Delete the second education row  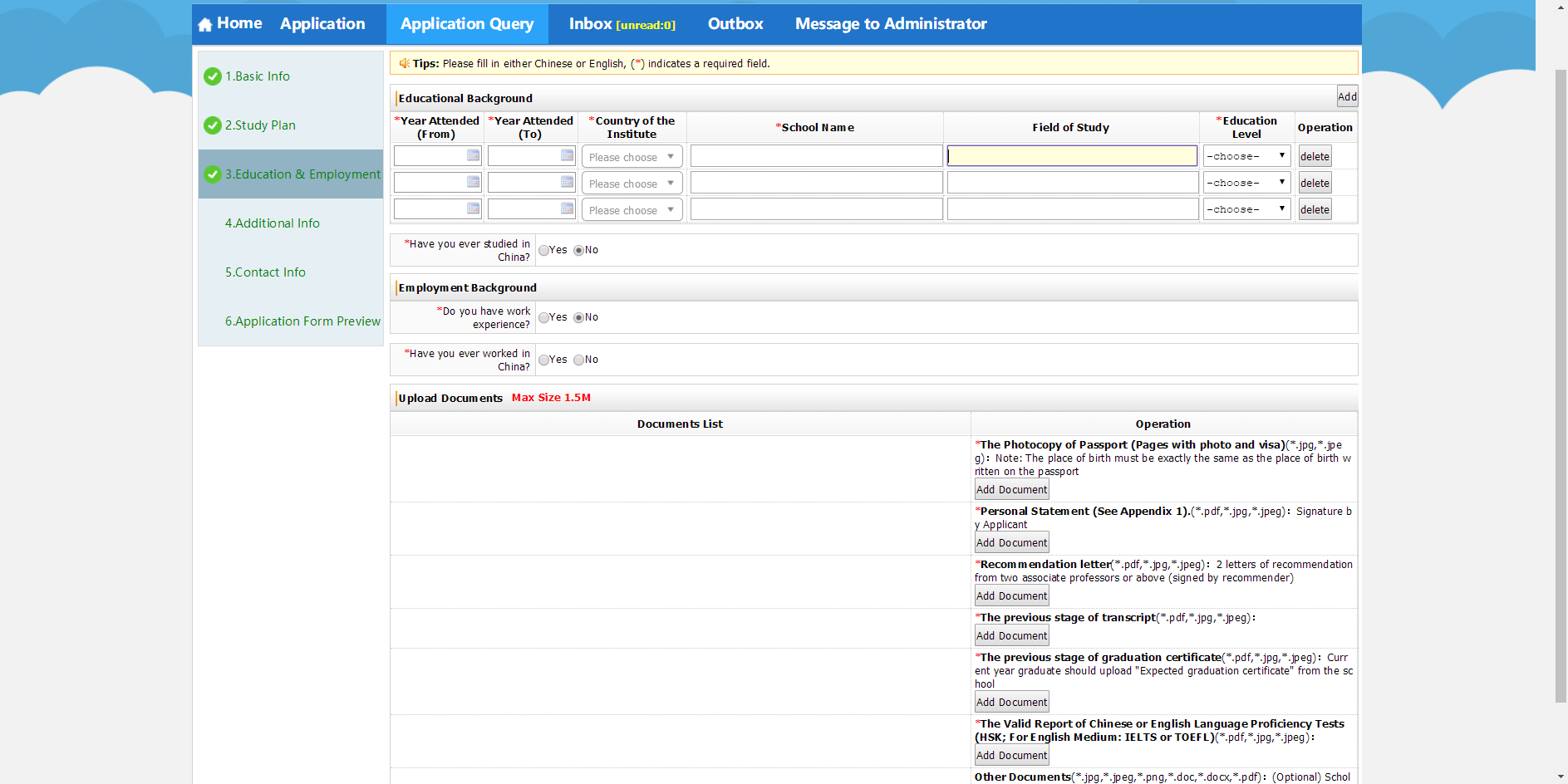1315,183
